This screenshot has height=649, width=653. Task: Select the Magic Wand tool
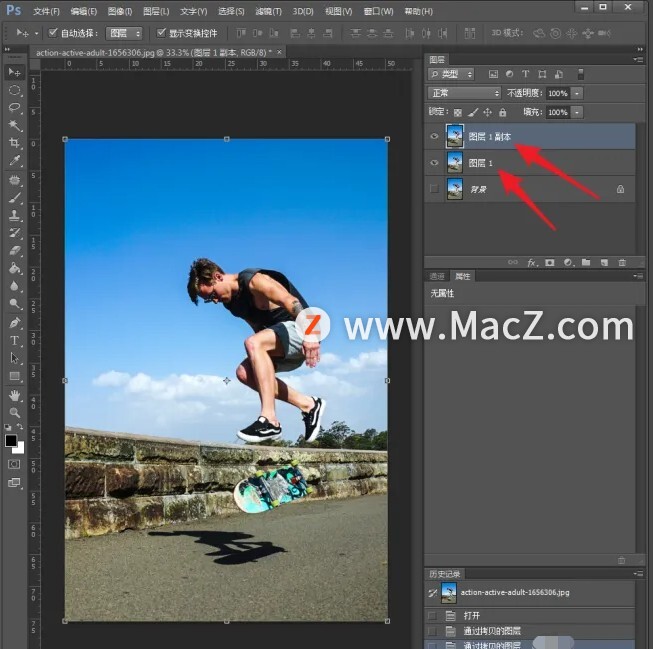pyautogui.click(x=15, y=126)
